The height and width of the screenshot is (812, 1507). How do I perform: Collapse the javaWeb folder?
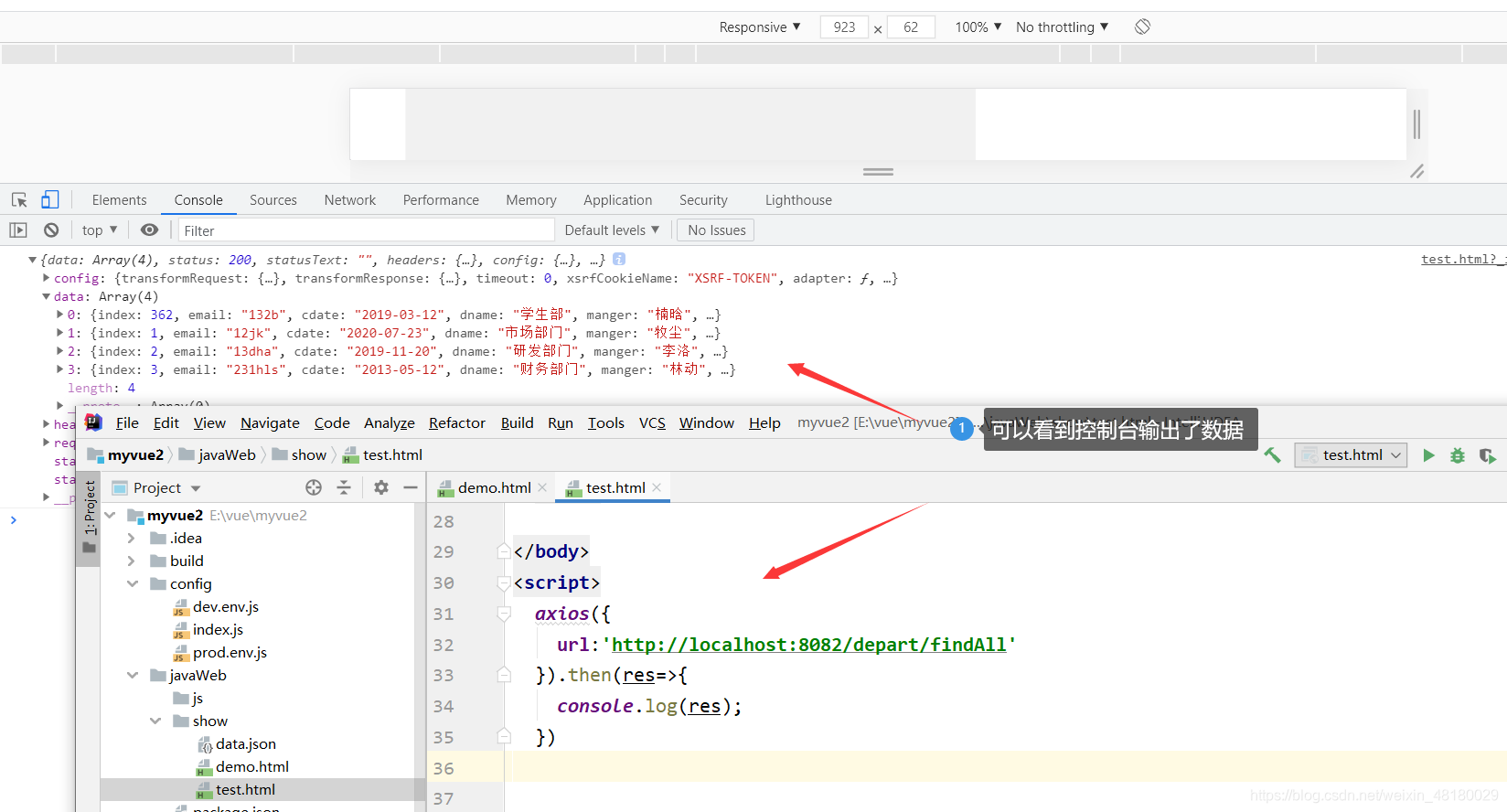pyautogui.click(x=133, y=675)
